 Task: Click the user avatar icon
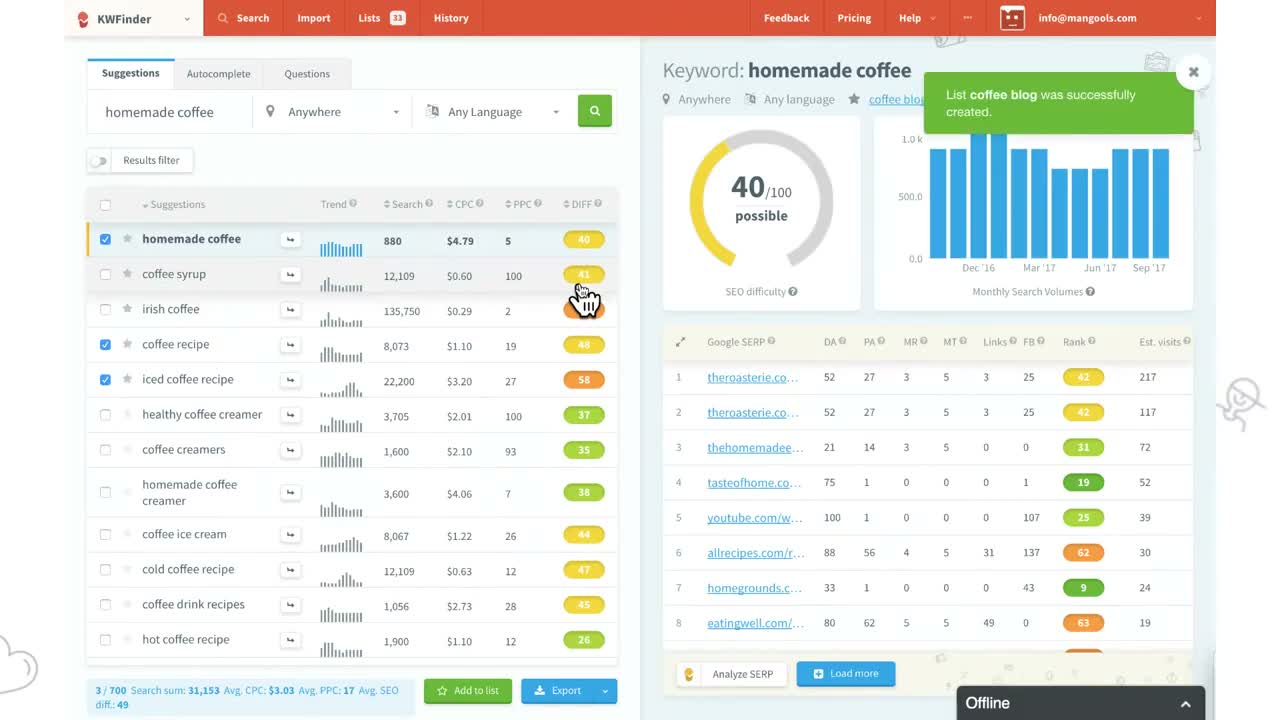pyautogui.click(x=1012, y=18)
